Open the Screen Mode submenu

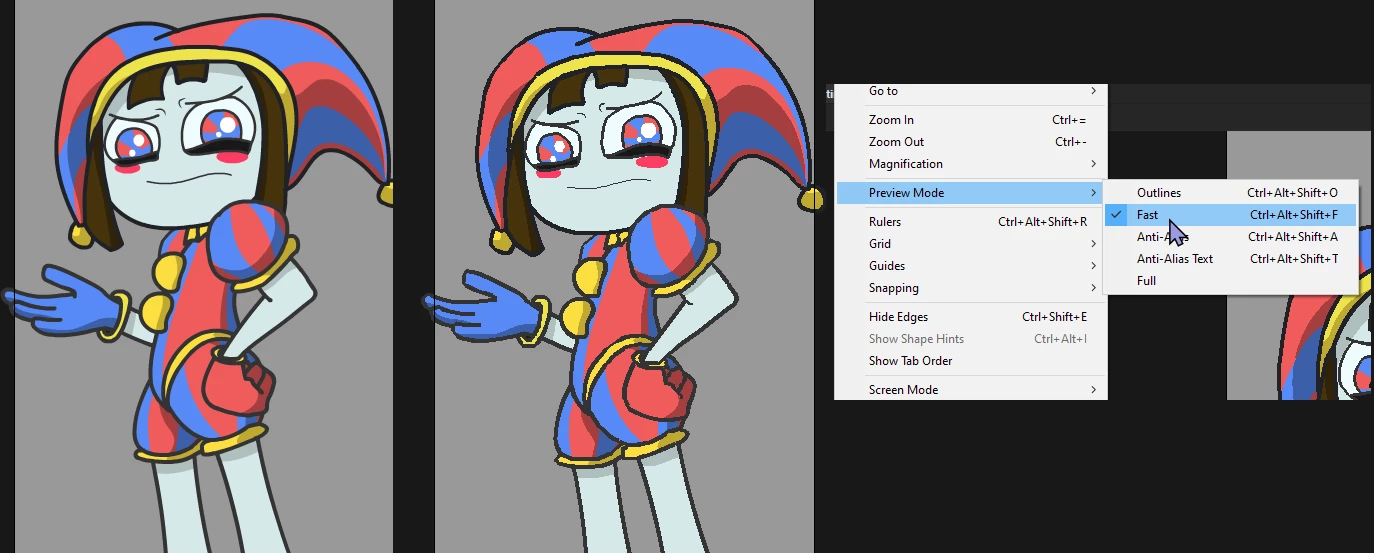971,390
